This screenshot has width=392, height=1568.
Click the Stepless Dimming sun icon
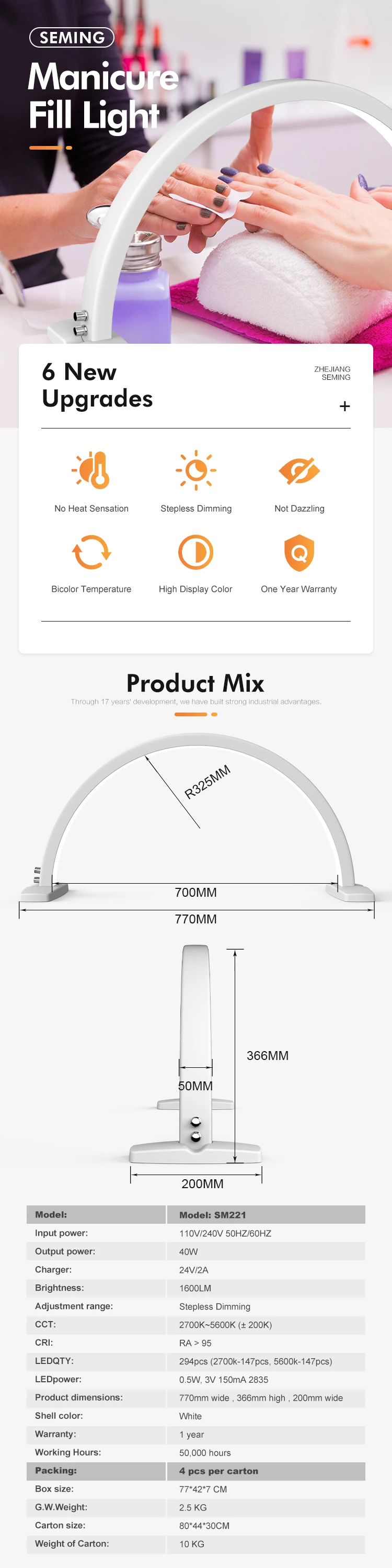click(195, 470)
